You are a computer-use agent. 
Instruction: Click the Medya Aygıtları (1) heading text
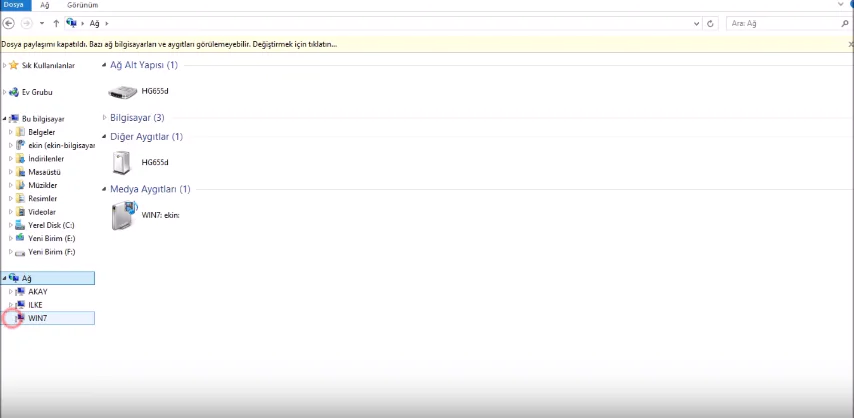(150, 190)
